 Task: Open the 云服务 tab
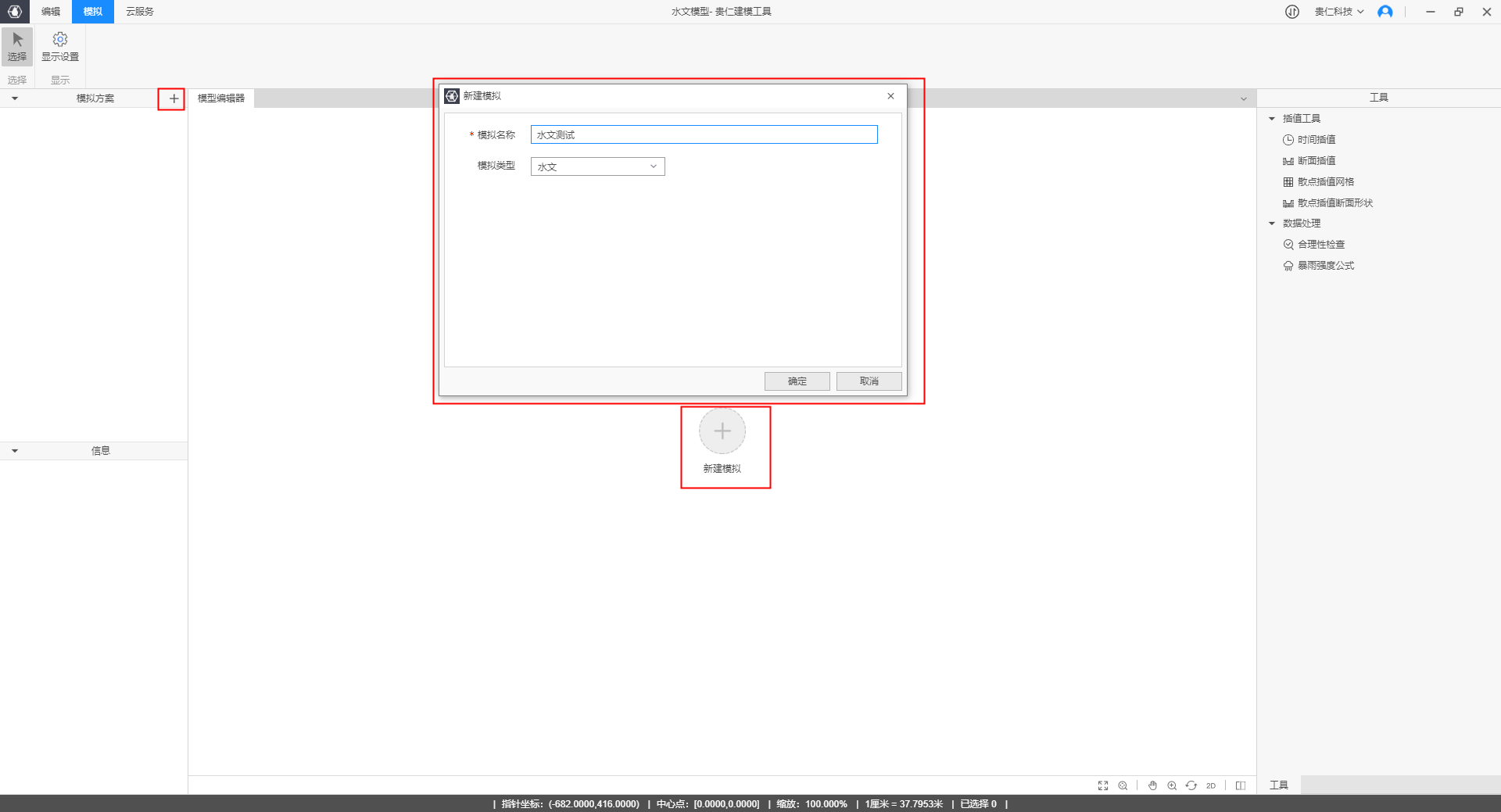(x=140, y=12)
